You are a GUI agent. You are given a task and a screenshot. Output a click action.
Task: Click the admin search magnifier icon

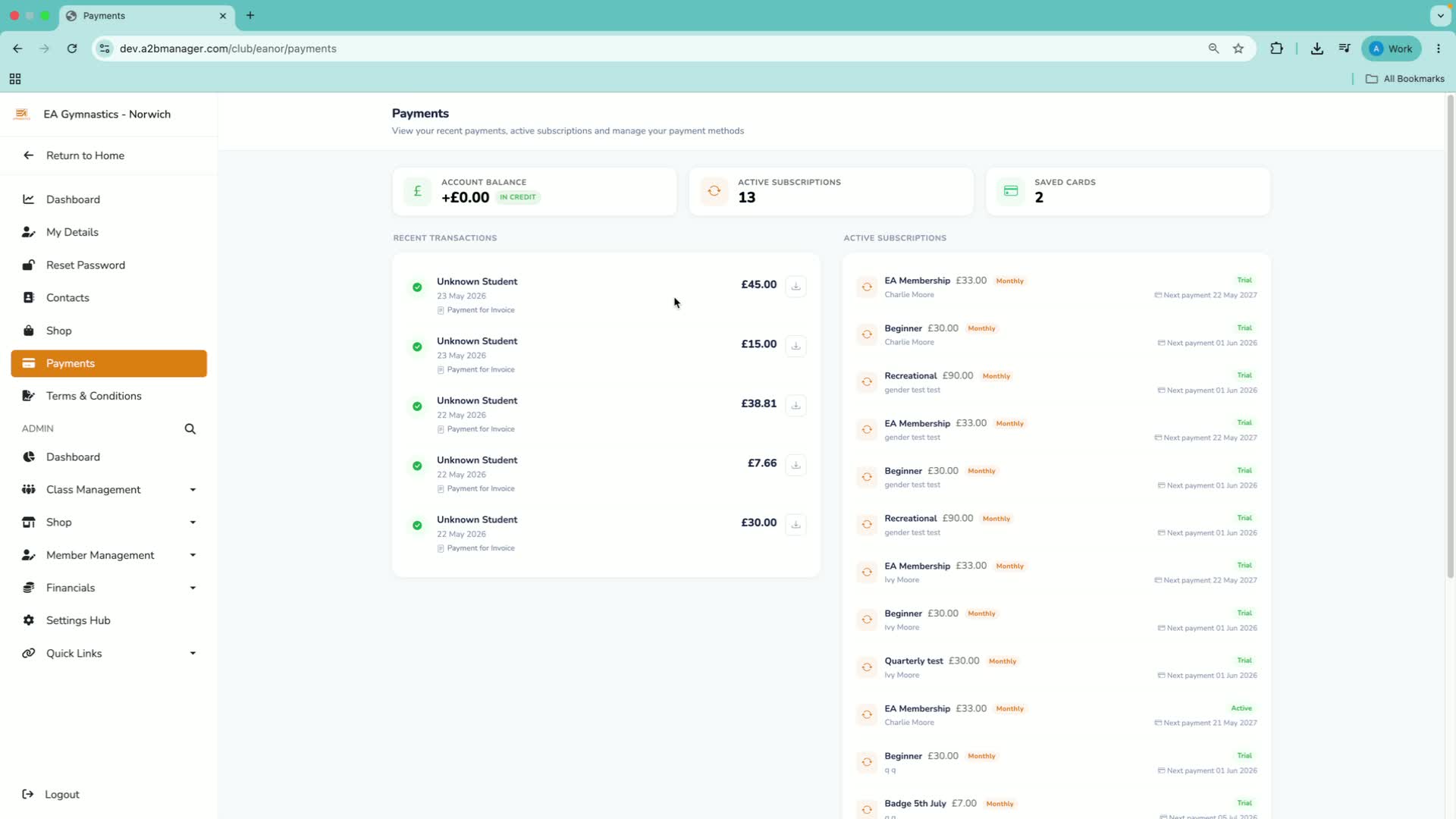point(190,429)
